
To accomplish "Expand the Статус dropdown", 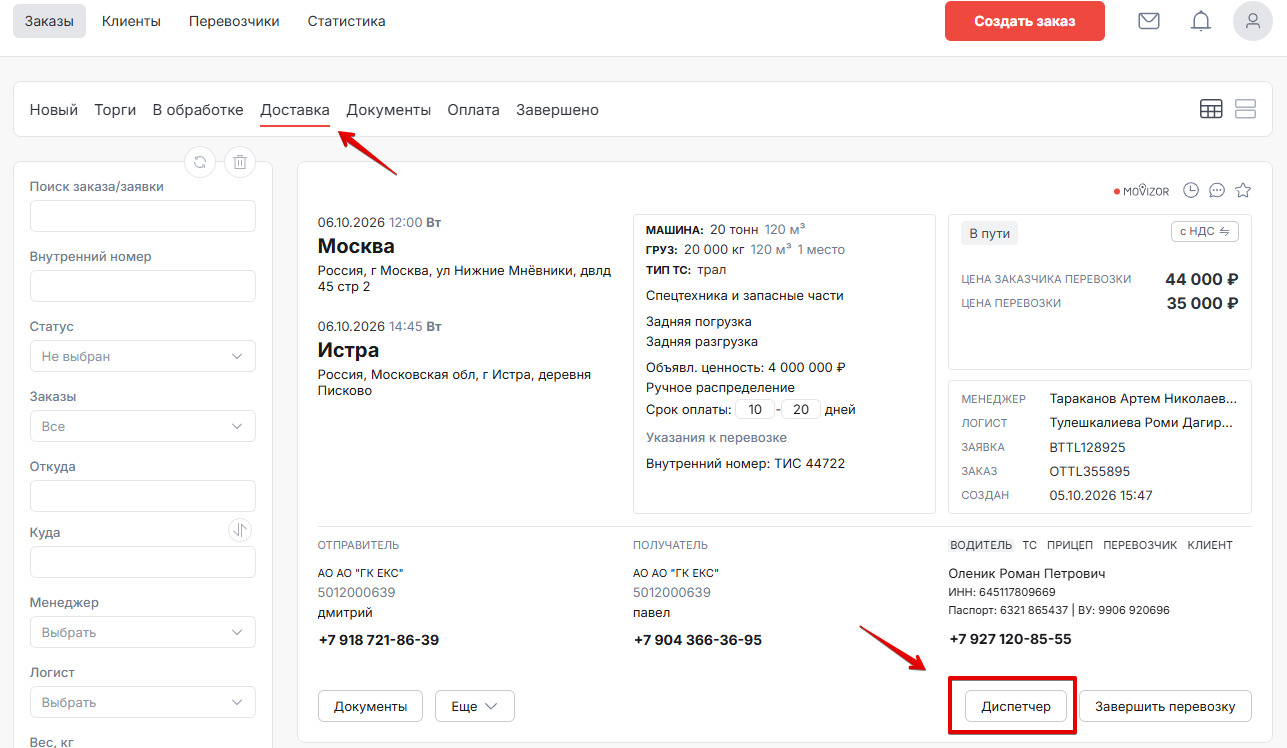I will click(143, 356).
